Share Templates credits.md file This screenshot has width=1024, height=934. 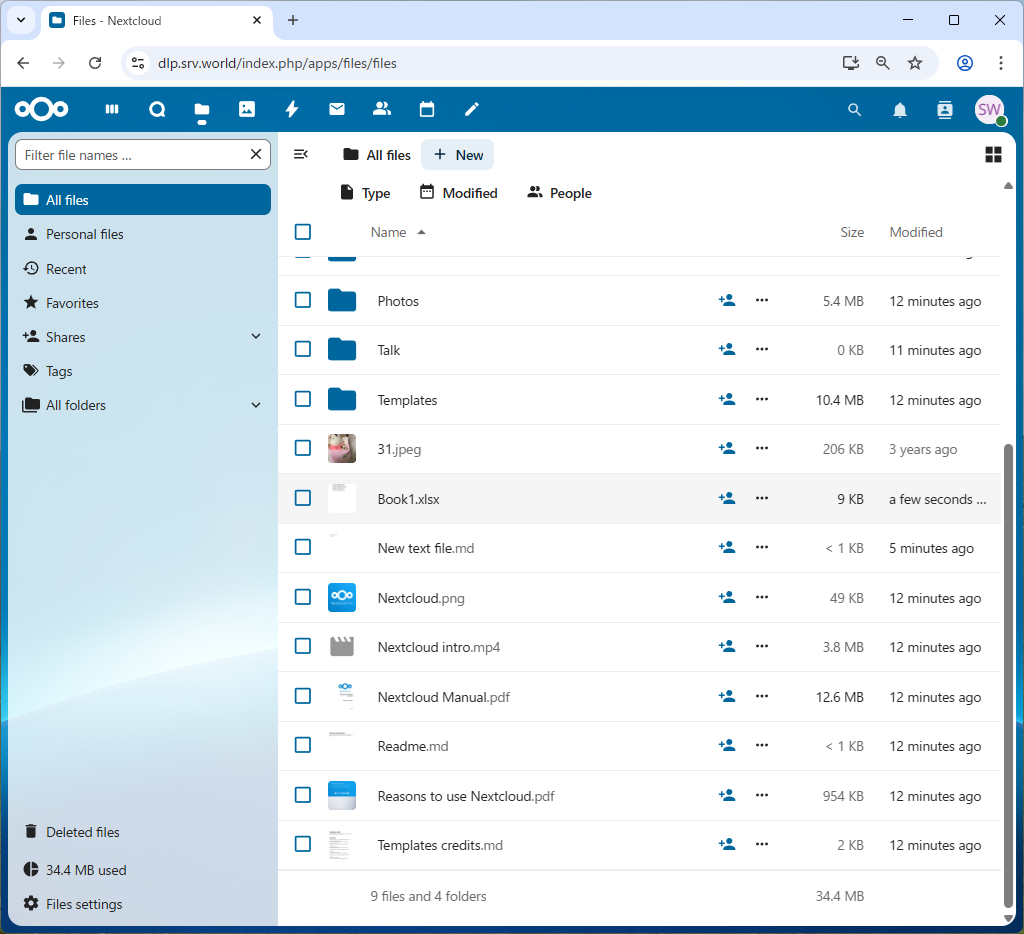pyautogui.click(x=727, y=844)
